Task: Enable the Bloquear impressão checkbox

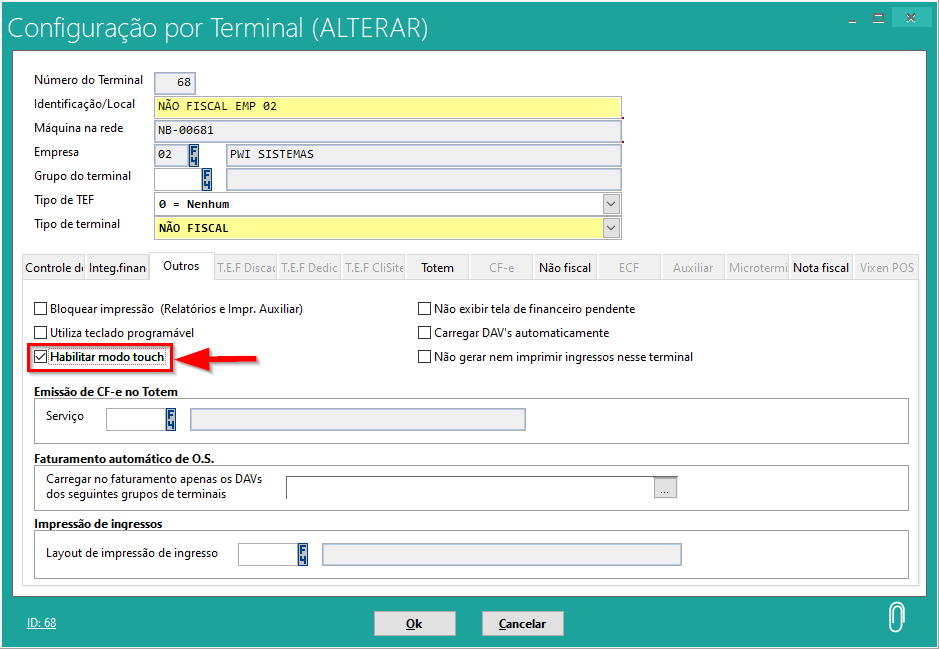Action: 41,309
